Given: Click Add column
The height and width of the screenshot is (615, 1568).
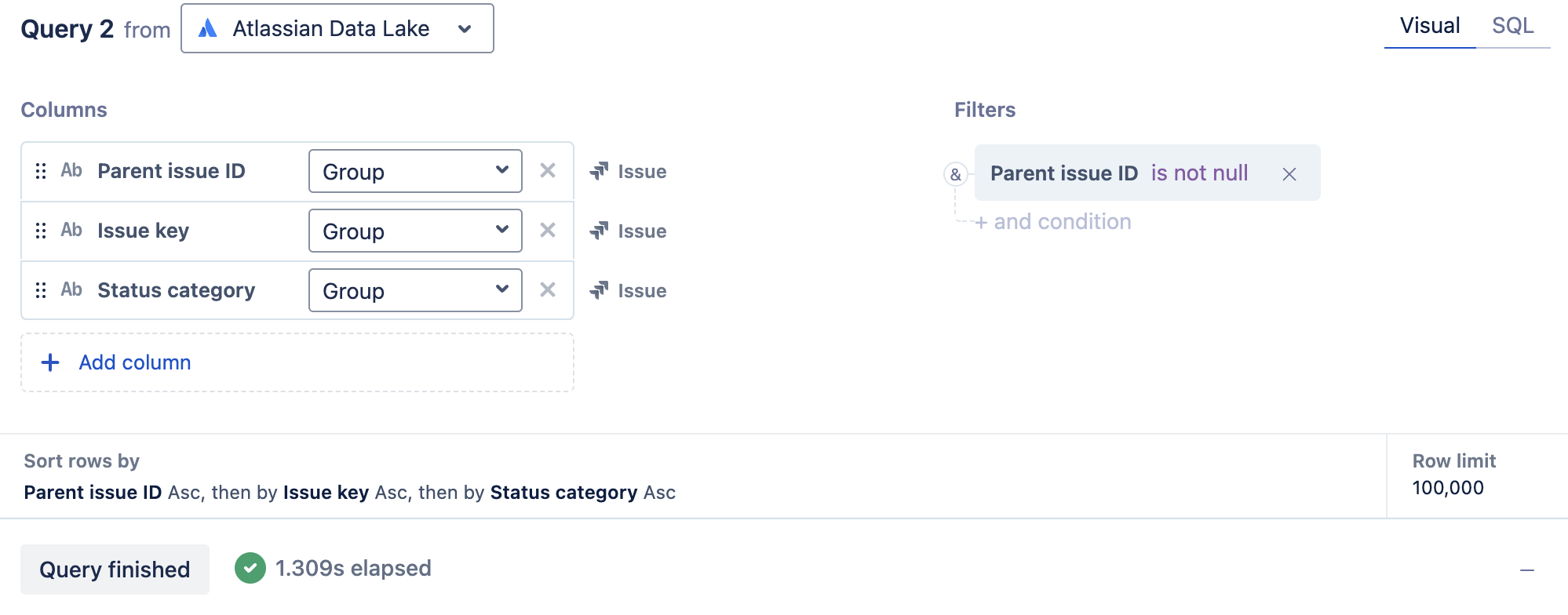Looking at the screenshot, I should tap(135, 362).
